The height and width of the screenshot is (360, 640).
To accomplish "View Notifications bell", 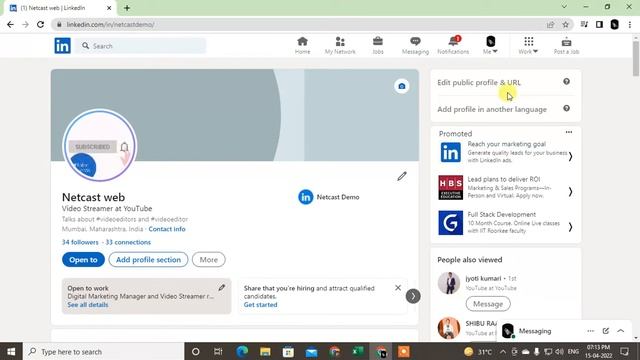I will pyautogui.click(x=453, y=45).
